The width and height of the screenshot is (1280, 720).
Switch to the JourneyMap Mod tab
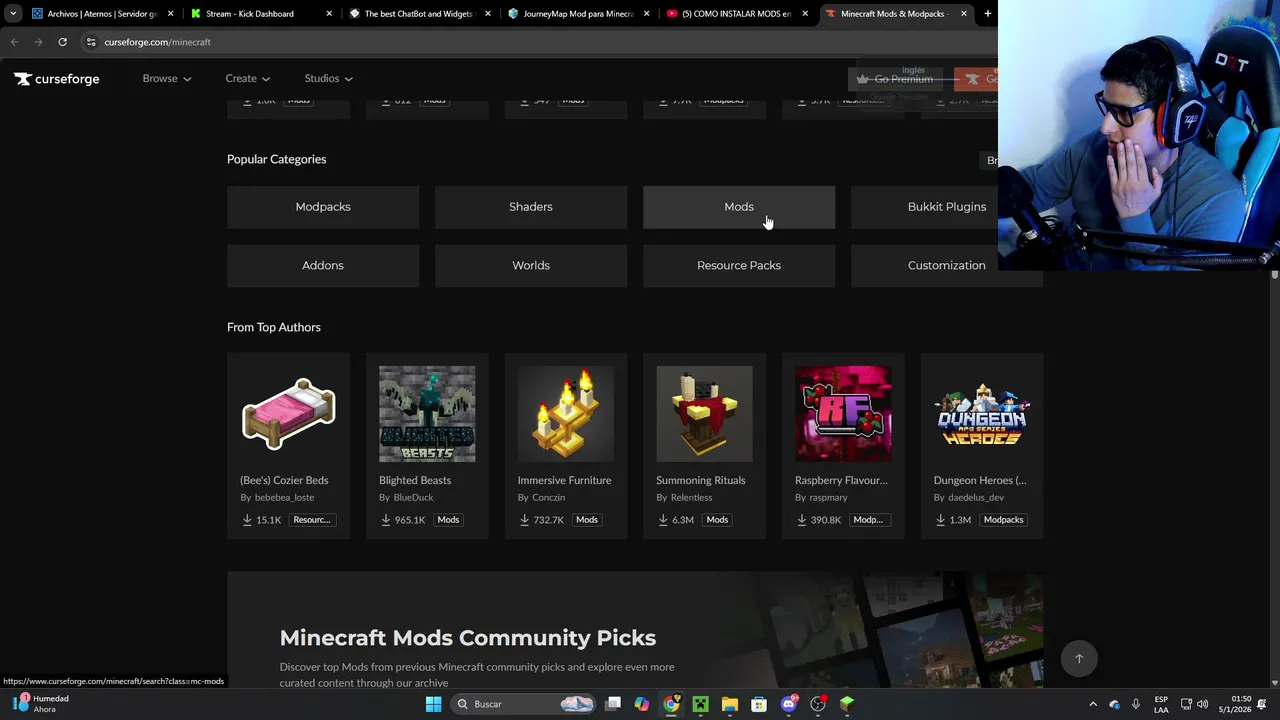[578, 14]
